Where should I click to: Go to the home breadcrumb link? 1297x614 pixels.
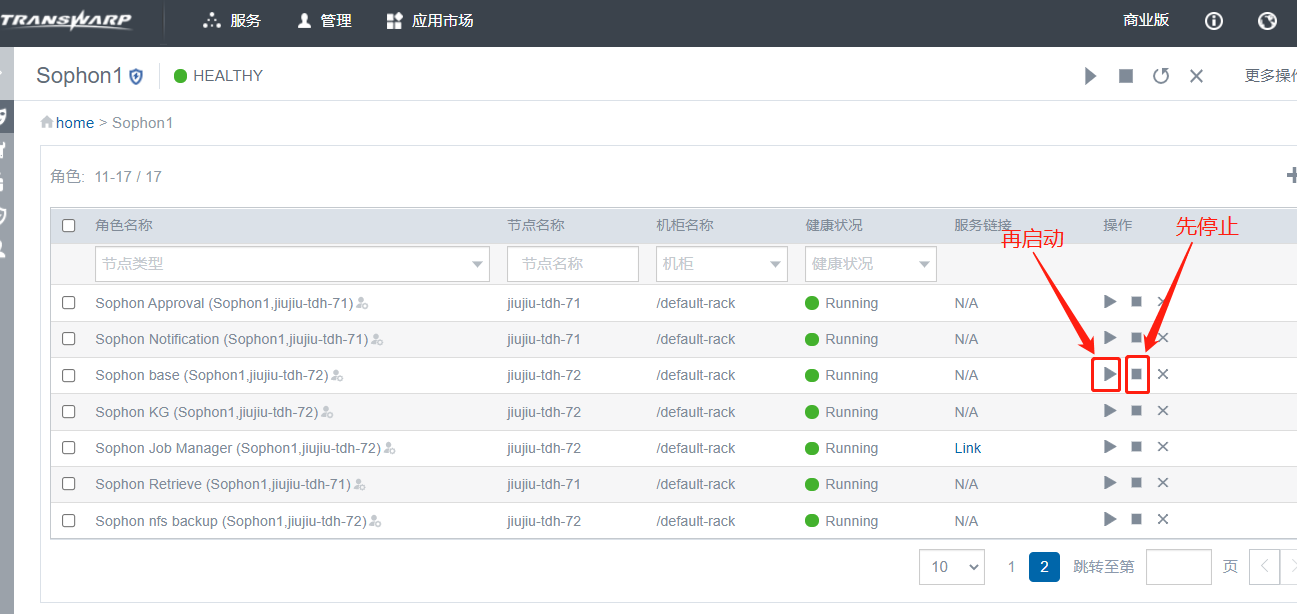point(74,123)
